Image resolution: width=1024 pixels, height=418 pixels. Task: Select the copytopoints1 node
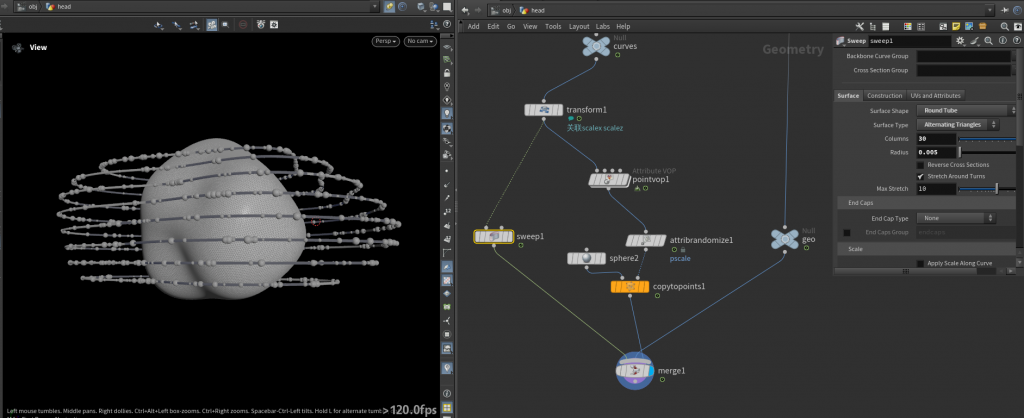629,287
